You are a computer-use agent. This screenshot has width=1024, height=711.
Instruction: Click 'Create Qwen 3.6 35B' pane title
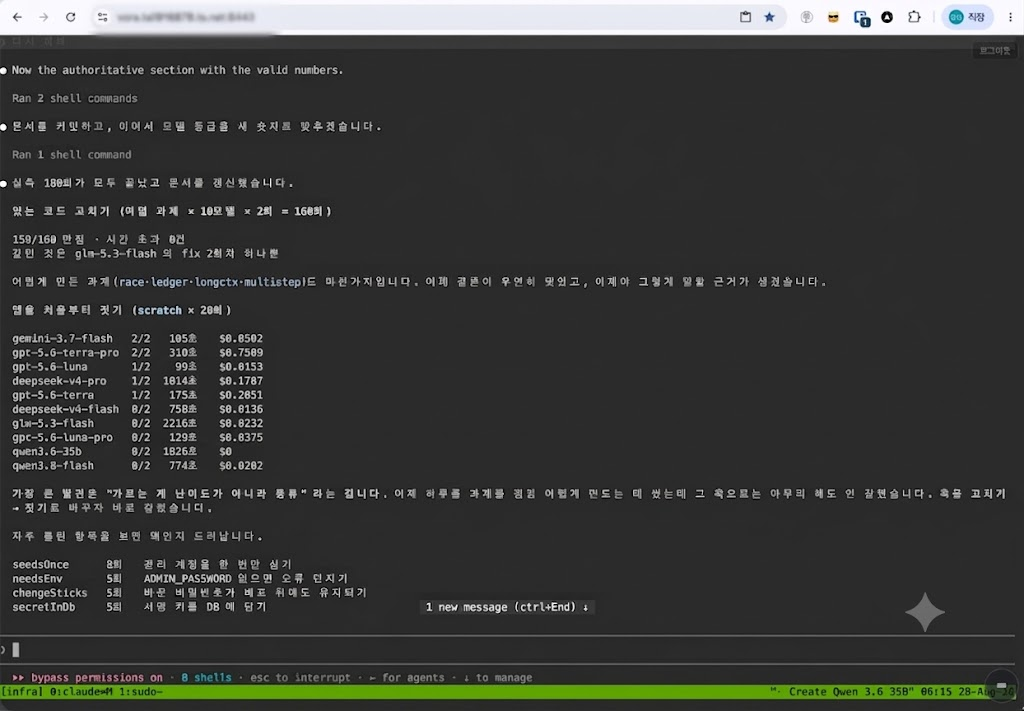[x=852, y=691]
